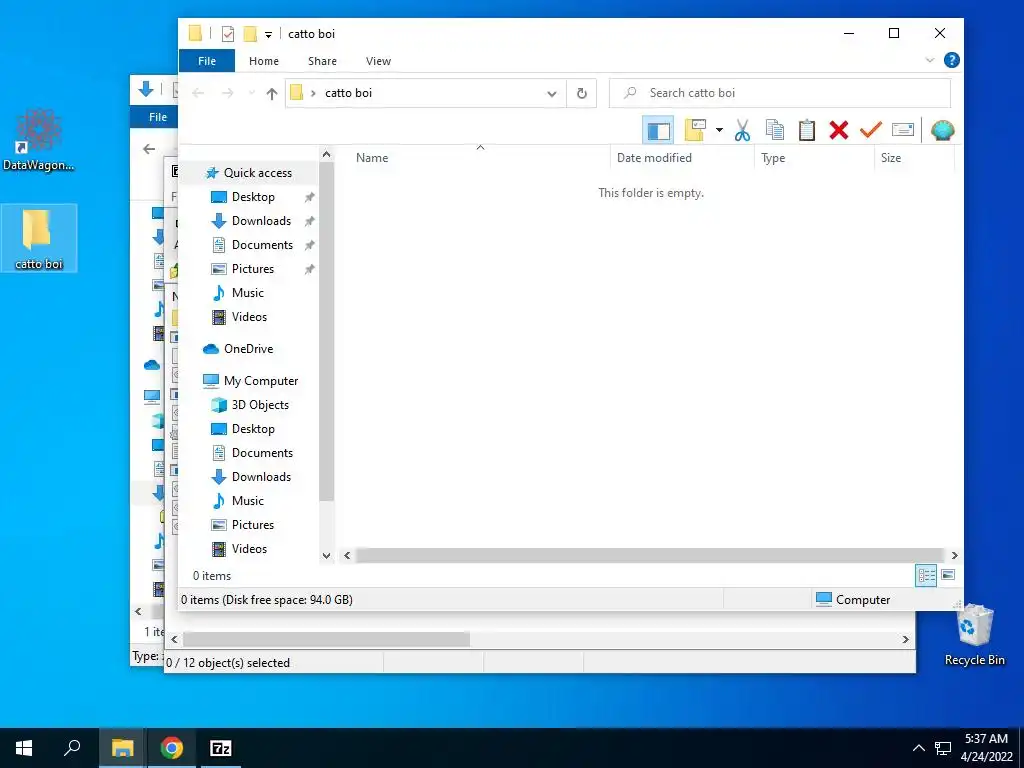Click the file list horizontal scroll right arrow
The width and height of the screenshot is (1024, 768).
pos(954,556)
